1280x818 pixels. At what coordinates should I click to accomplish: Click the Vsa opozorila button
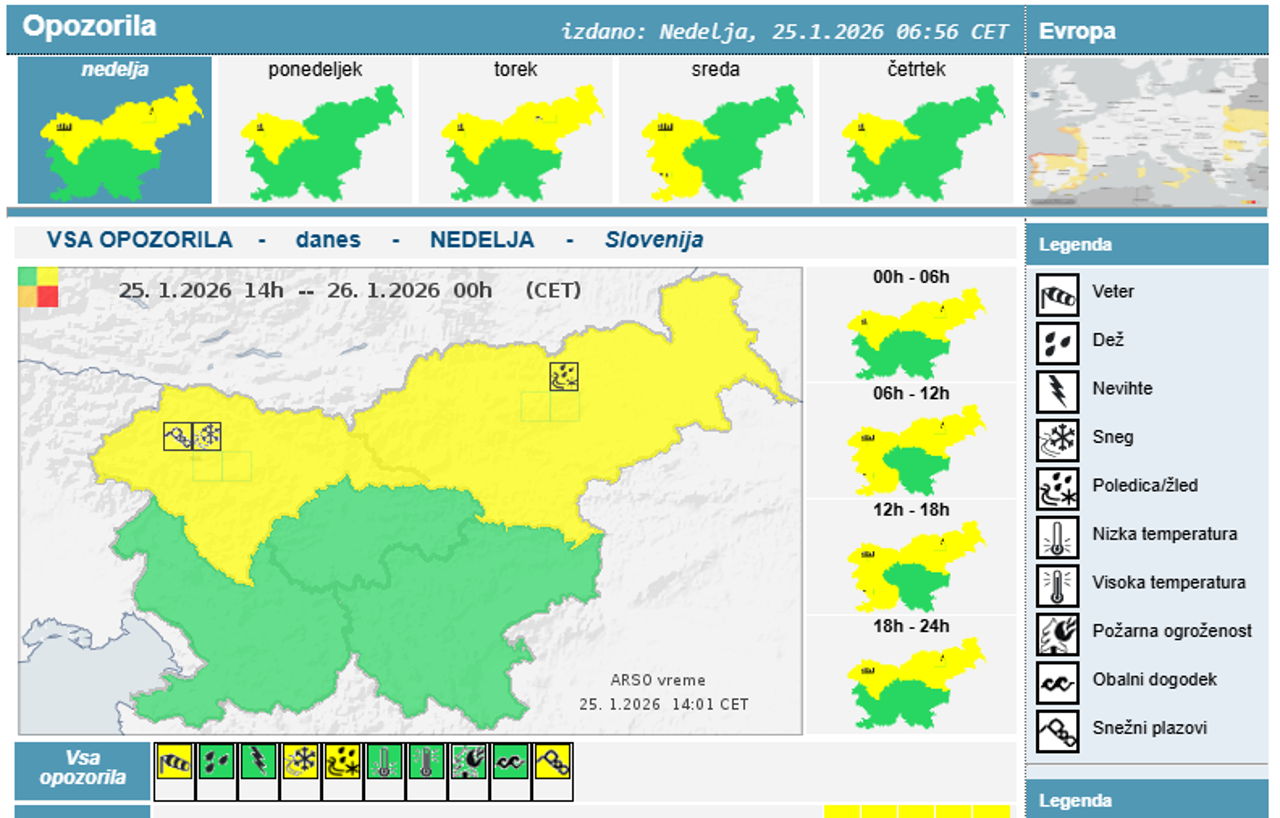click(x=82, y=768)
